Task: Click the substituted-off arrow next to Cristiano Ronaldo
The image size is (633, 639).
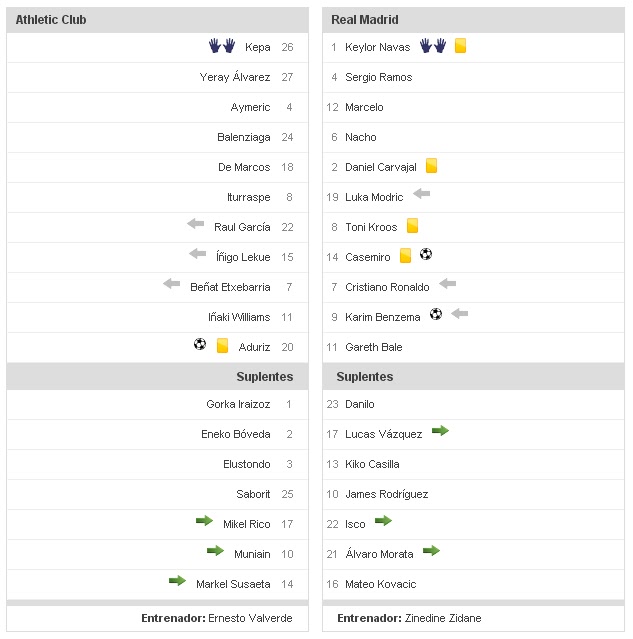Action: click(x=447, y=284)
